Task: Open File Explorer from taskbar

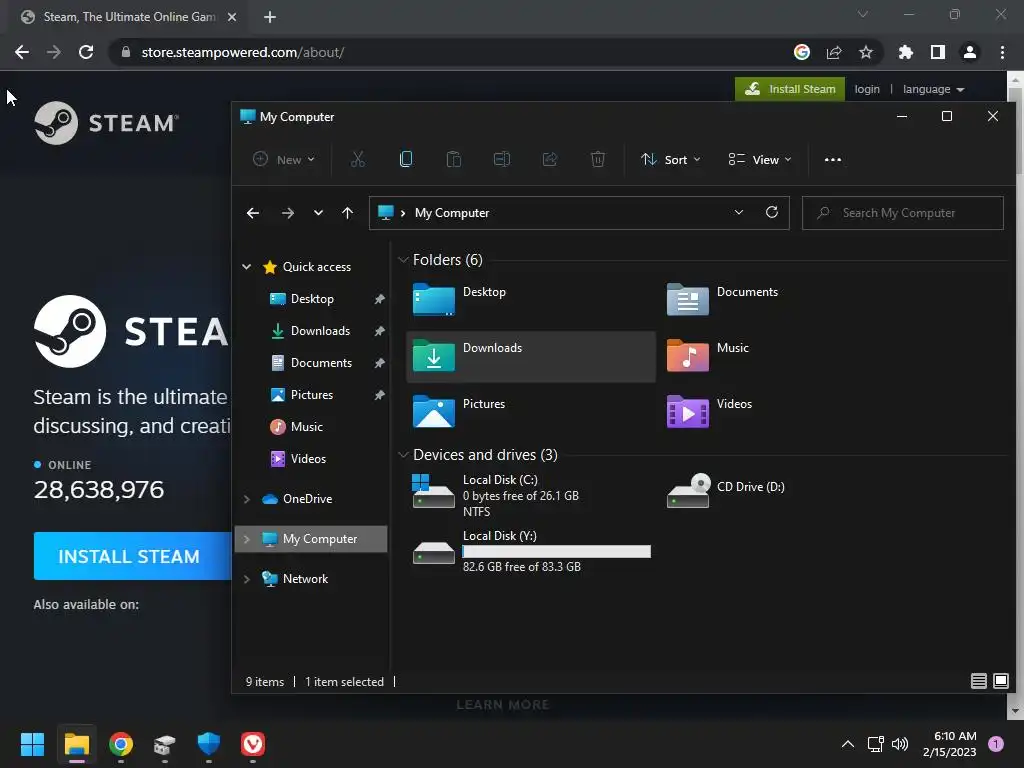Action: 76,744
